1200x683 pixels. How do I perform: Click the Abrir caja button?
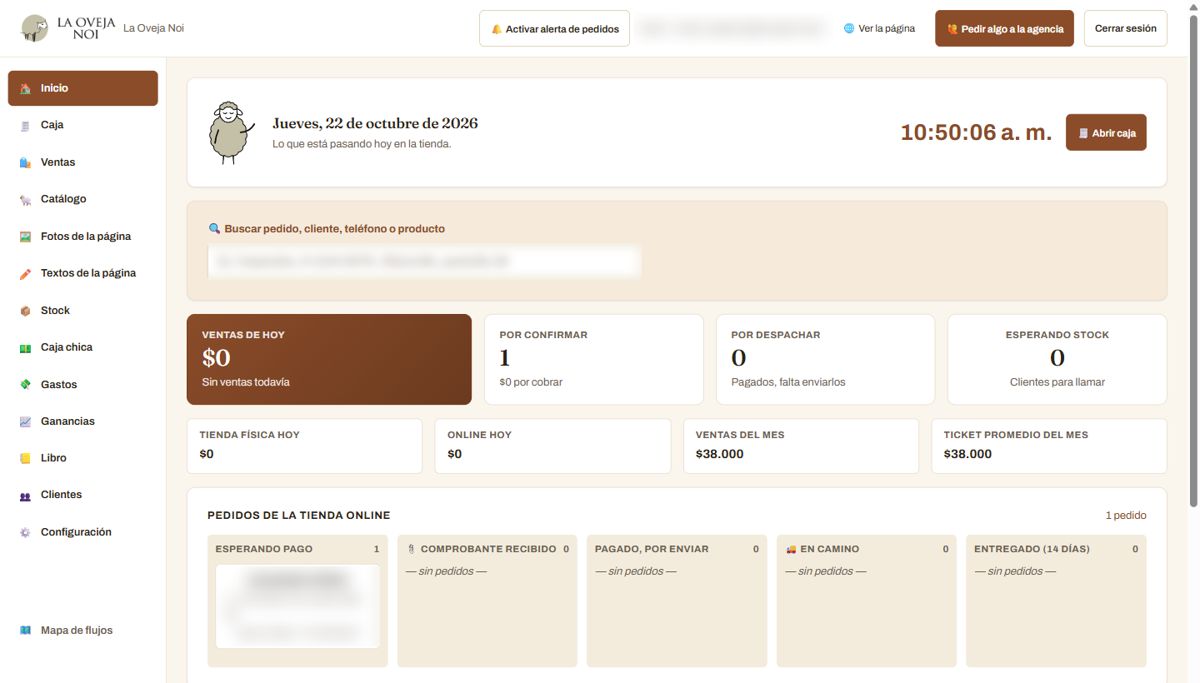tap(1106, 132)
